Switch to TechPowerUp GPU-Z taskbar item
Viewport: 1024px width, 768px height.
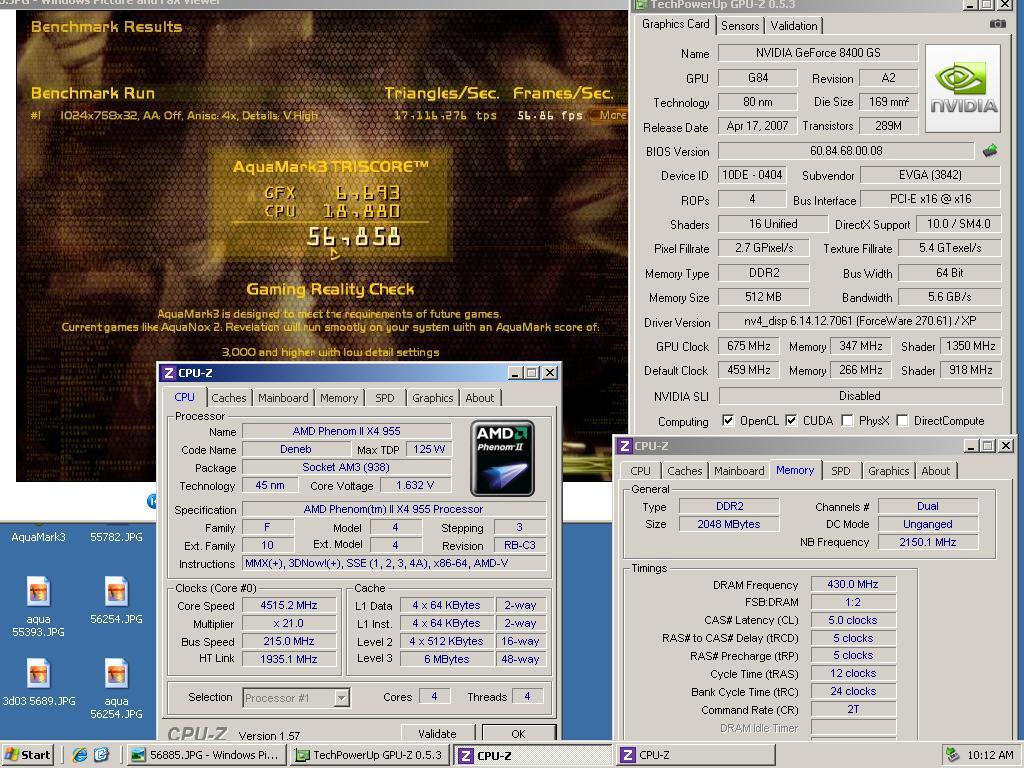[x=370, y=755]
